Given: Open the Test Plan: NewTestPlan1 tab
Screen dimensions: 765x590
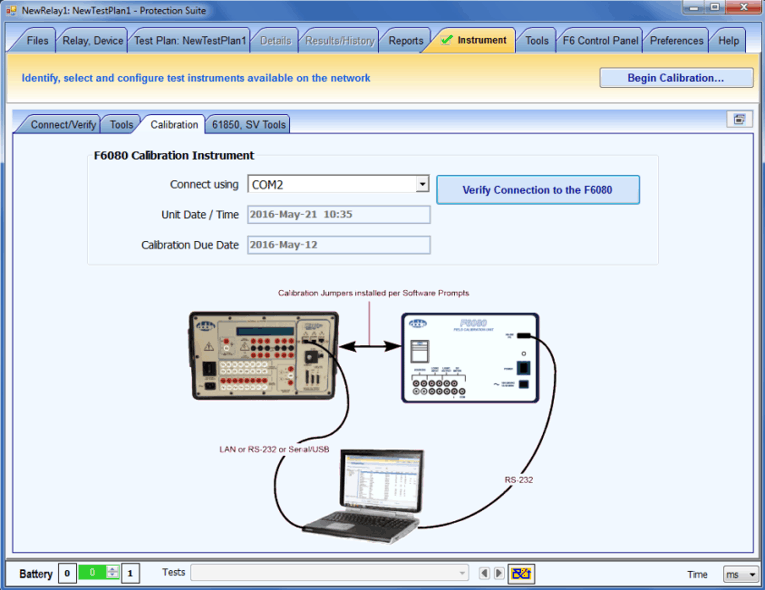Looking at the screenshot, I should 189,41.
